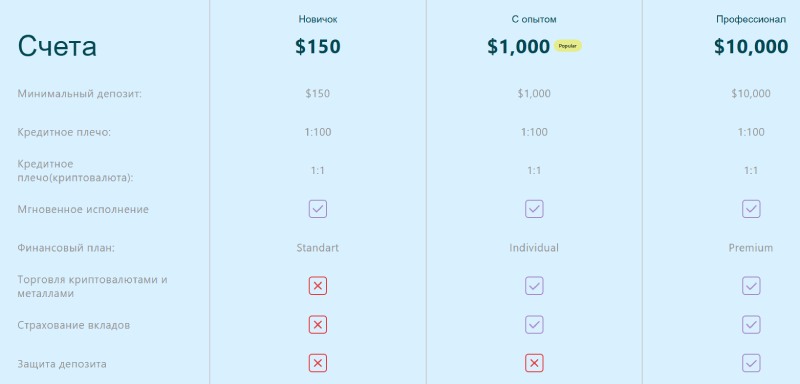The height and width of the screenshot is (384, 800).
Task: Click Страхование вкладов checkmark under Профессионал
Action: tap(751, 325)
